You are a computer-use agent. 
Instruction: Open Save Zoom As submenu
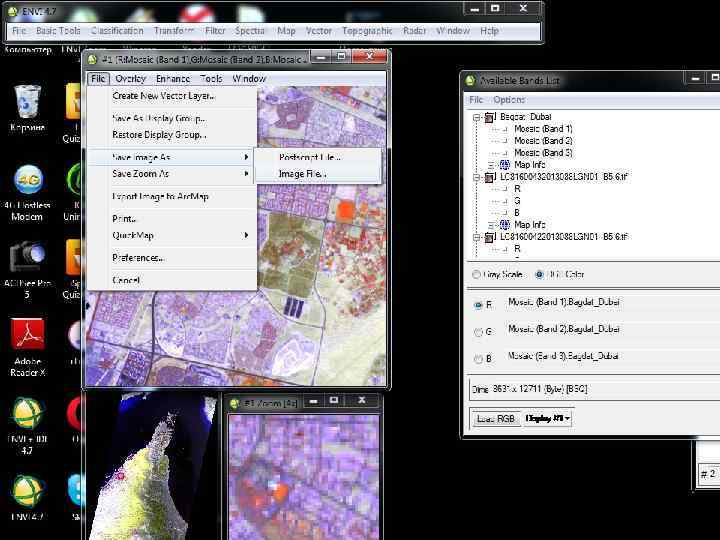pos(170,174)
